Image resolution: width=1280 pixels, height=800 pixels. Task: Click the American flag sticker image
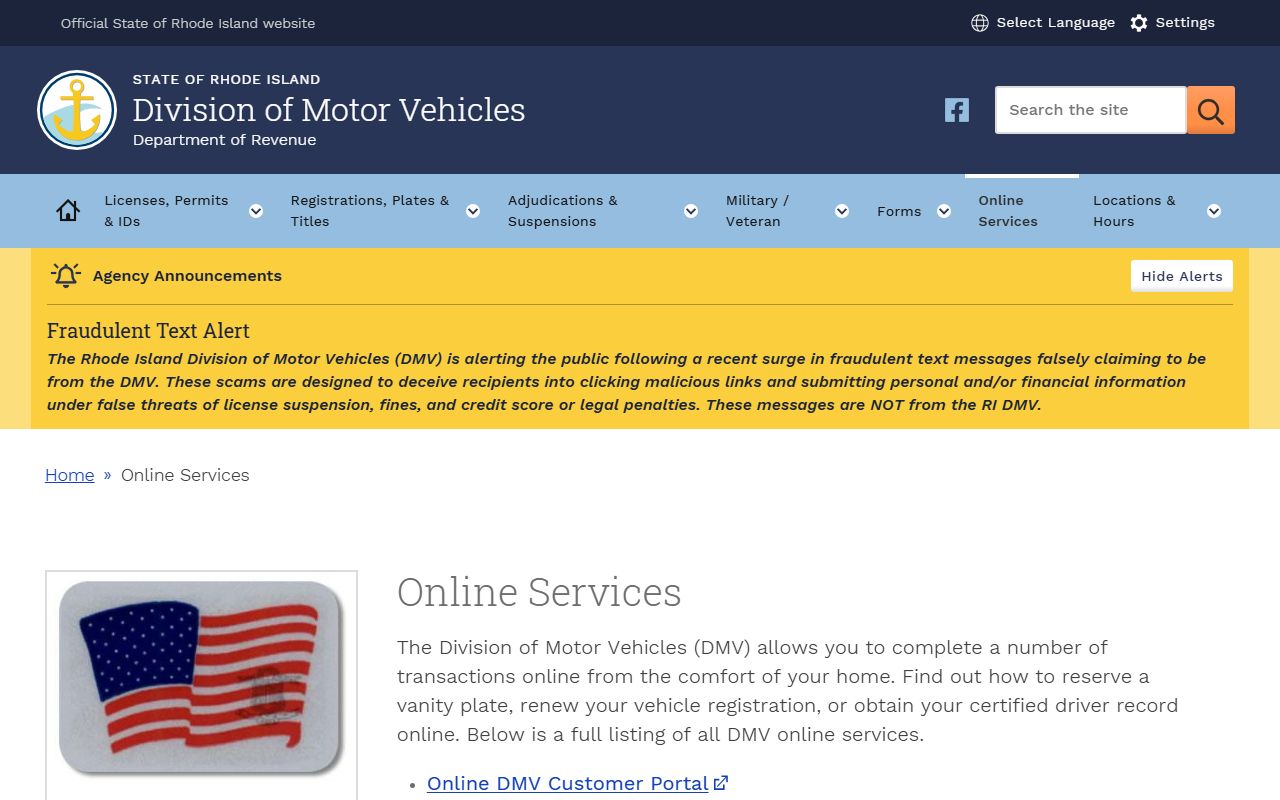coord(201,678)
